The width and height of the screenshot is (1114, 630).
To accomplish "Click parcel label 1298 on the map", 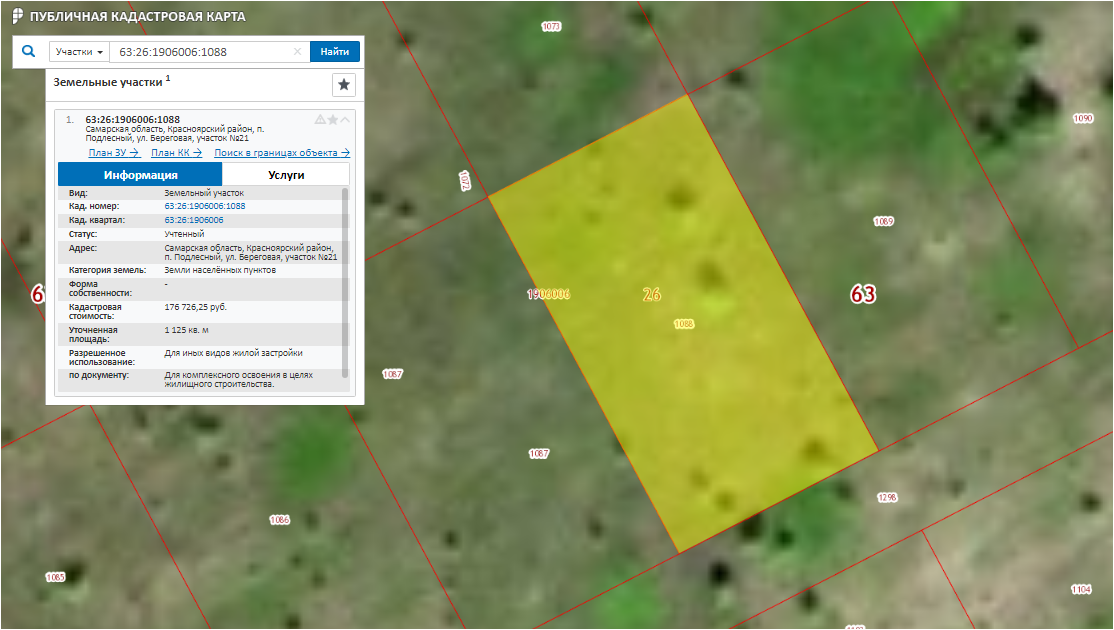I will coord(887,498).
